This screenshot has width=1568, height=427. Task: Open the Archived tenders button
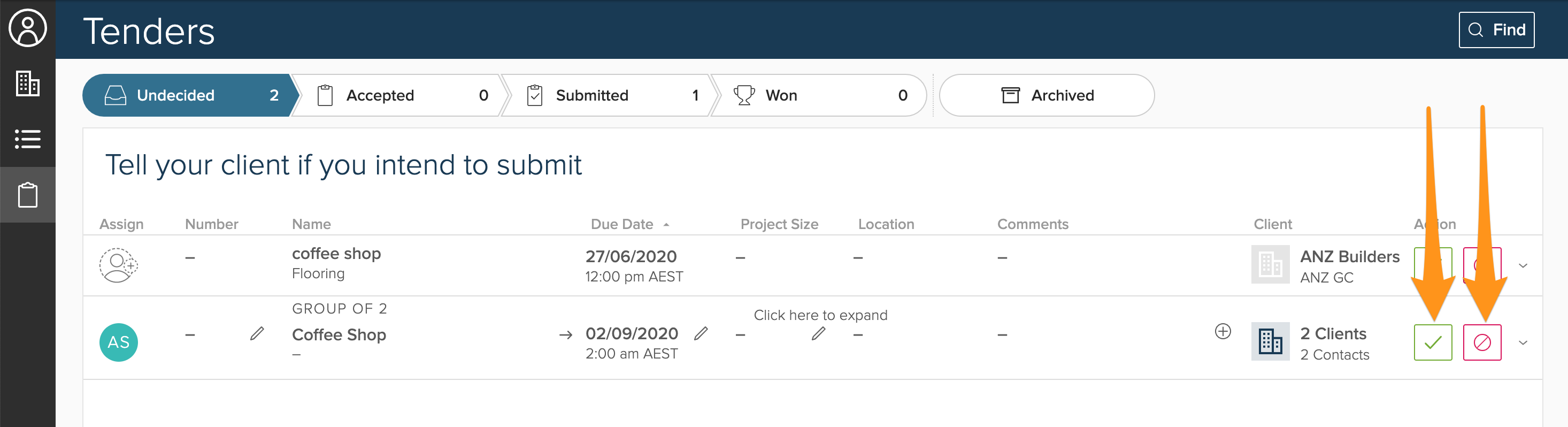tap(1047, 96)
